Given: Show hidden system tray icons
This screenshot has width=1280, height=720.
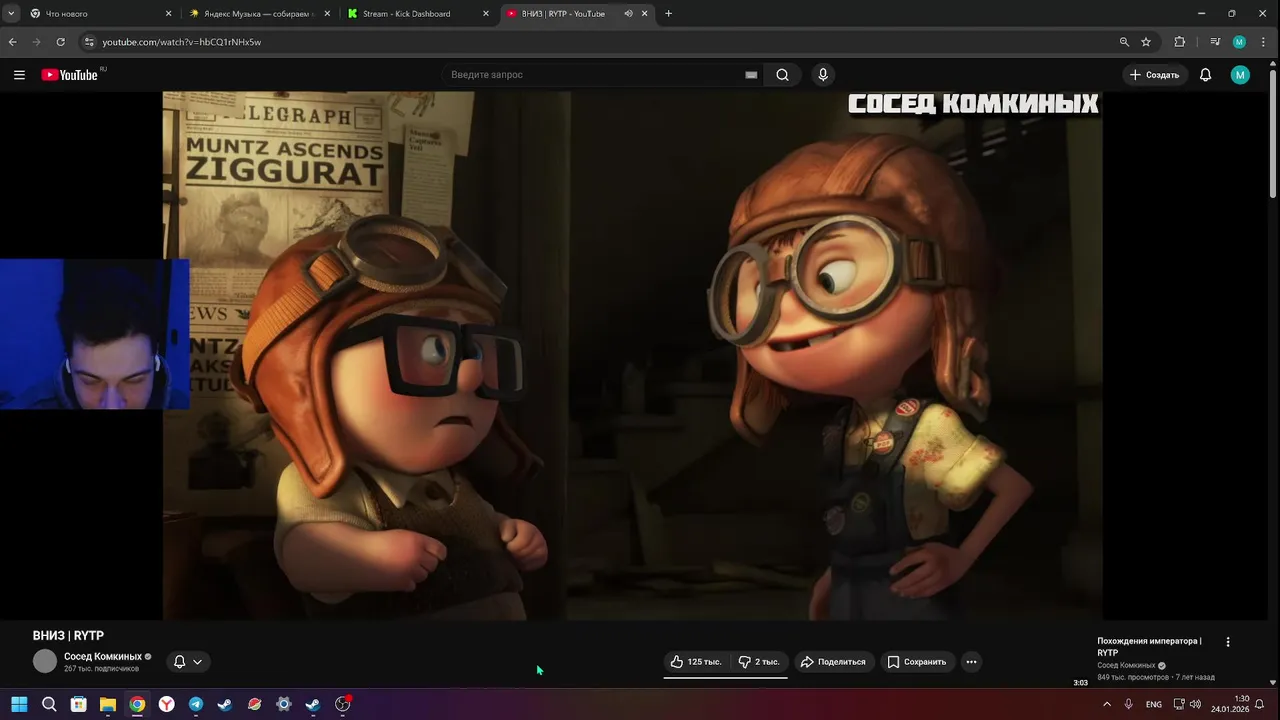Looking at the screenshot, I should 1107,704.
